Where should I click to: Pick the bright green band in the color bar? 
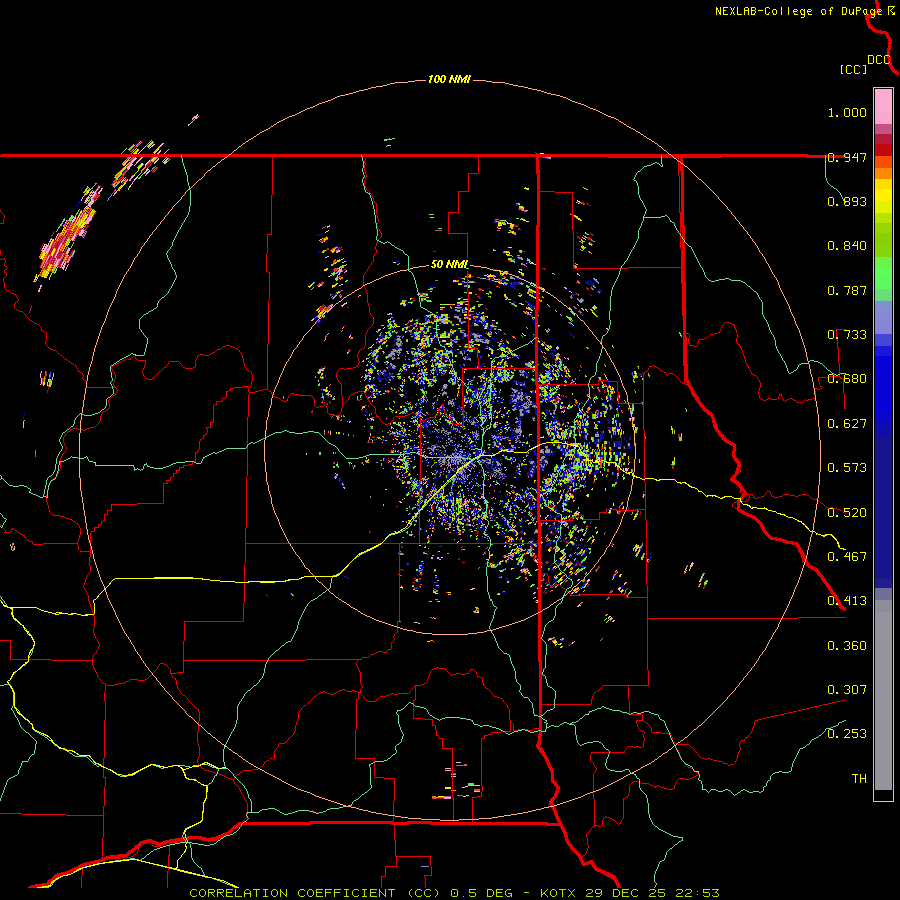(x=883, y=273)
